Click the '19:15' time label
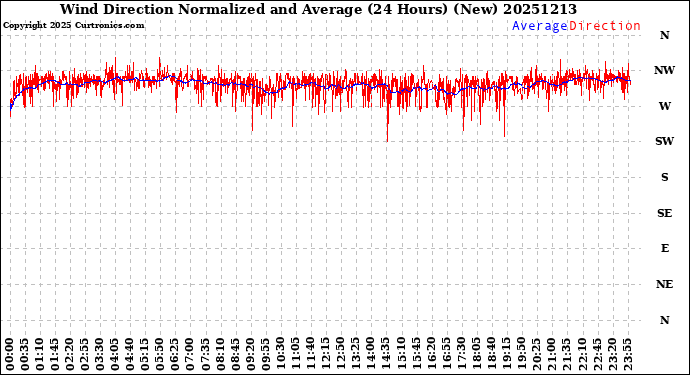Image resolution: width=690 pixels, height=375 pixels. tap(505, 354)
